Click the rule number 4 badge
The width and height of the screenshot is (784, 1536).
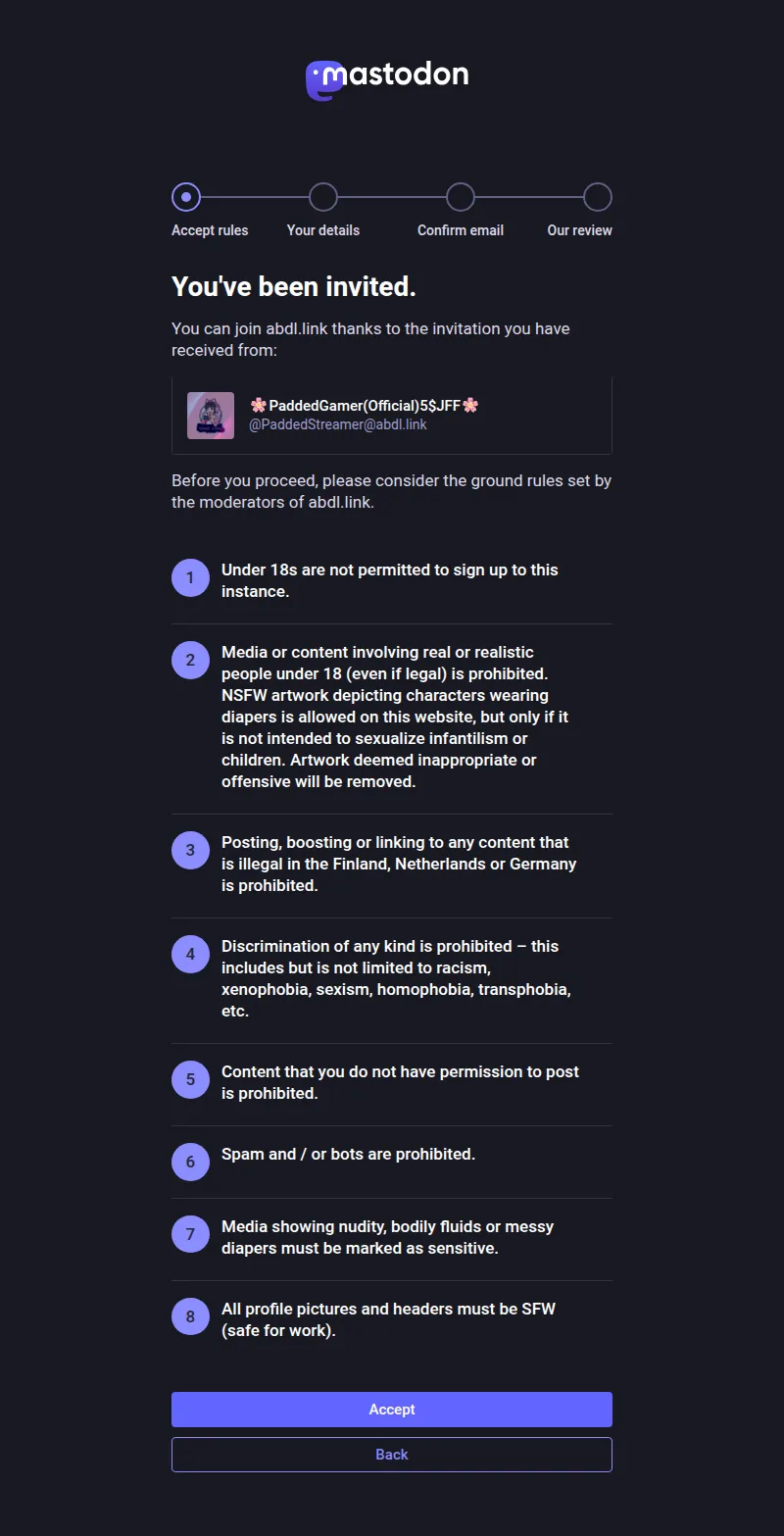[x=190, y=955]
